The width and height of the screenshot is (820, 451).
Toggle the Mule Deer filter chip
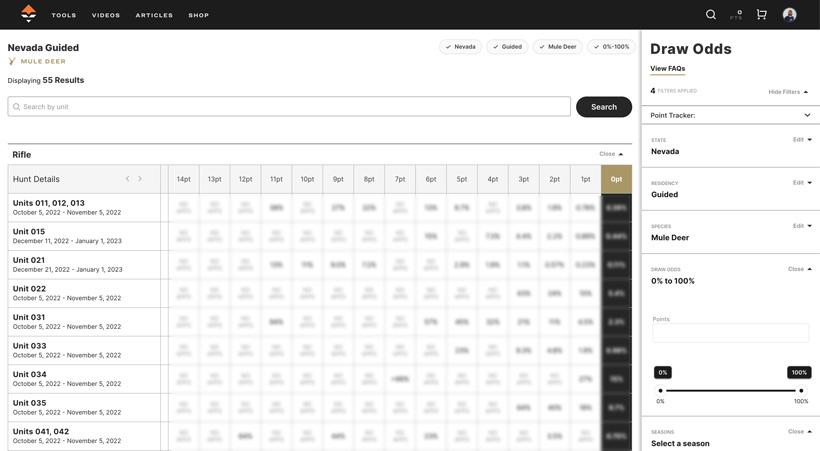pos(557,47)
